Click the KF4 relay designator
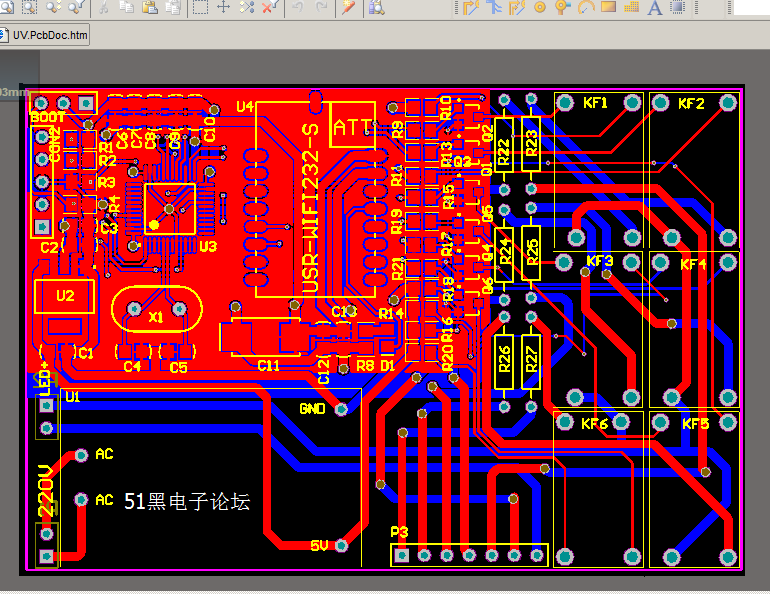Screen dimensions: 770x594 tap(693, 265)
